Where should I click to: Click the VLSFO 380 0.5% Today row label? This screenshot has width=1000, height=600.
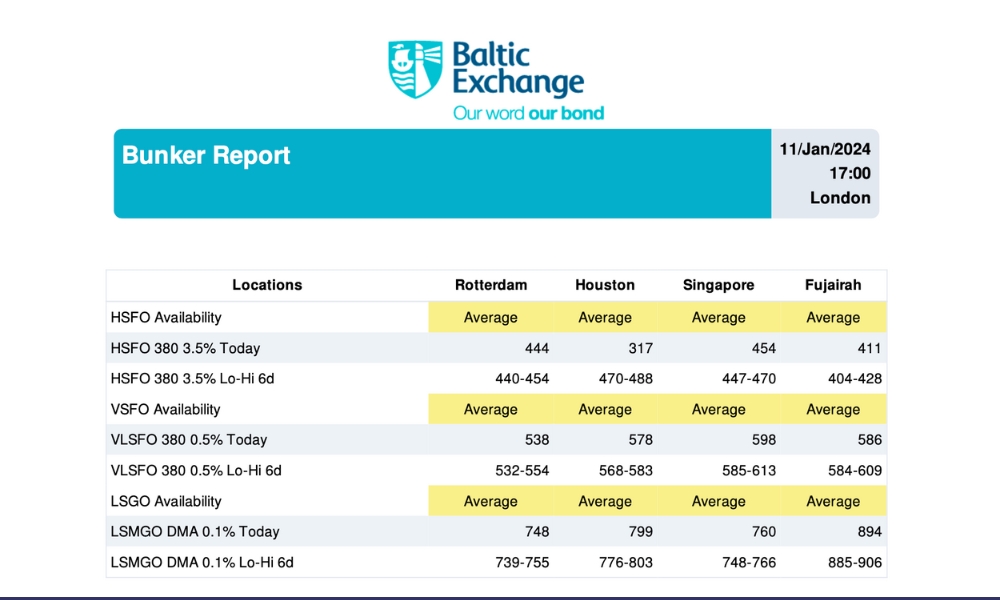click(x=189, y=440)
